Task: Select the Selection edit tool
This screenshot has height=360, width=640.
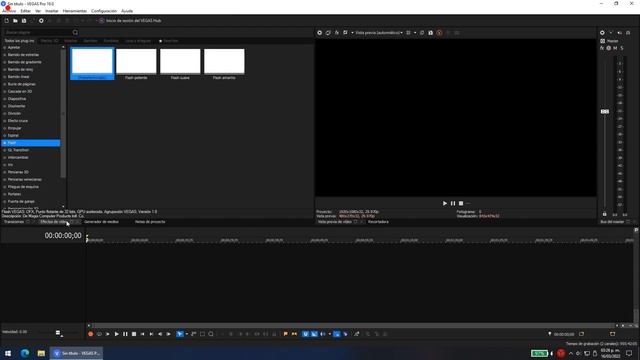Action: tap(202, 334)
